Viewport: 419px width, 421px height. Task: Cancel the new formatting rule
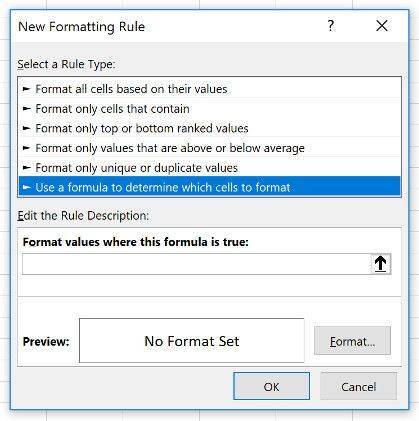click(358, 386)
